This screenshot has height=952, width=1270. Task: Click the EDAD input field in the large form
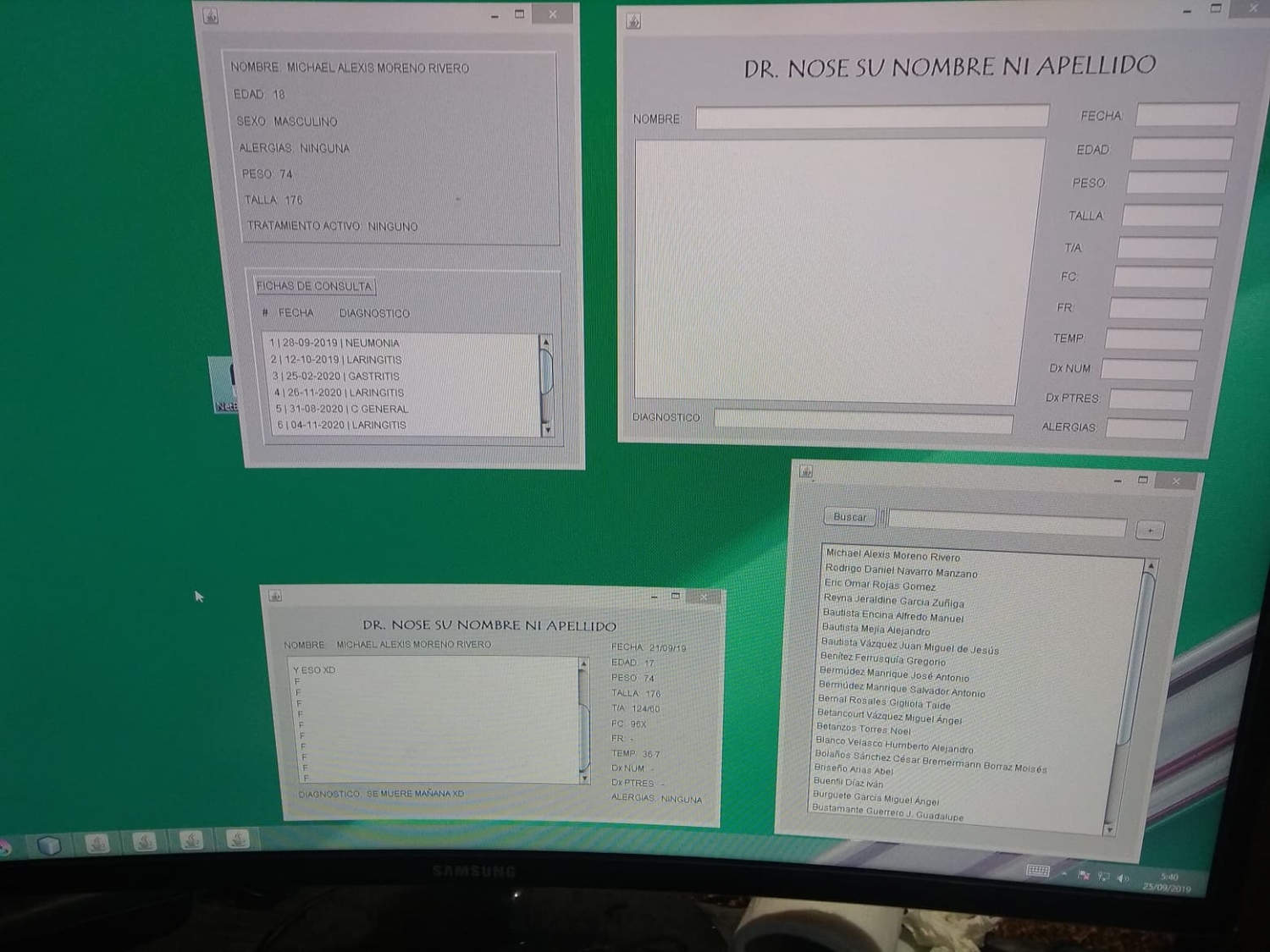(1181, 149)
